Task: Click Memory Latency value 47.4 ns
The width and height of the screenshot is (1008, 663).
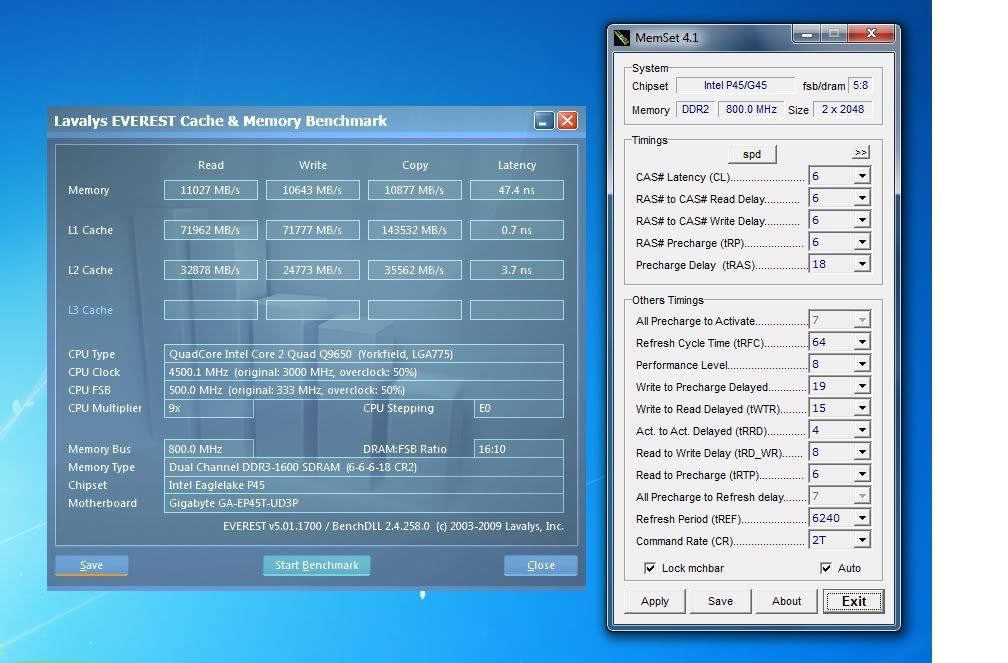Action: [x=517, y=190]
